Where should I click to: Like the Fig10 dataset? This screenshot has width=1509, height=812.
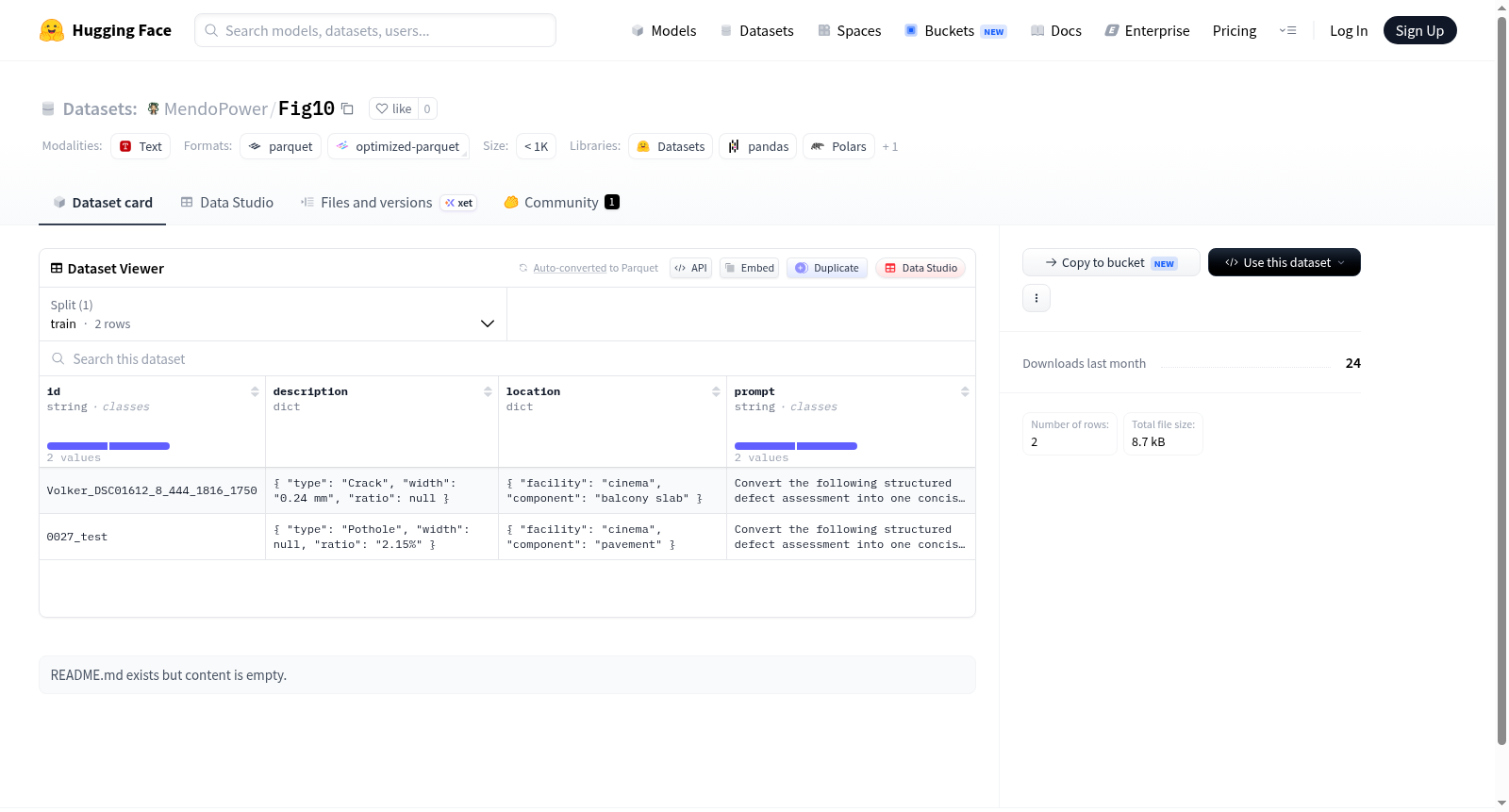pyautogui.click(x=393, y=108)
